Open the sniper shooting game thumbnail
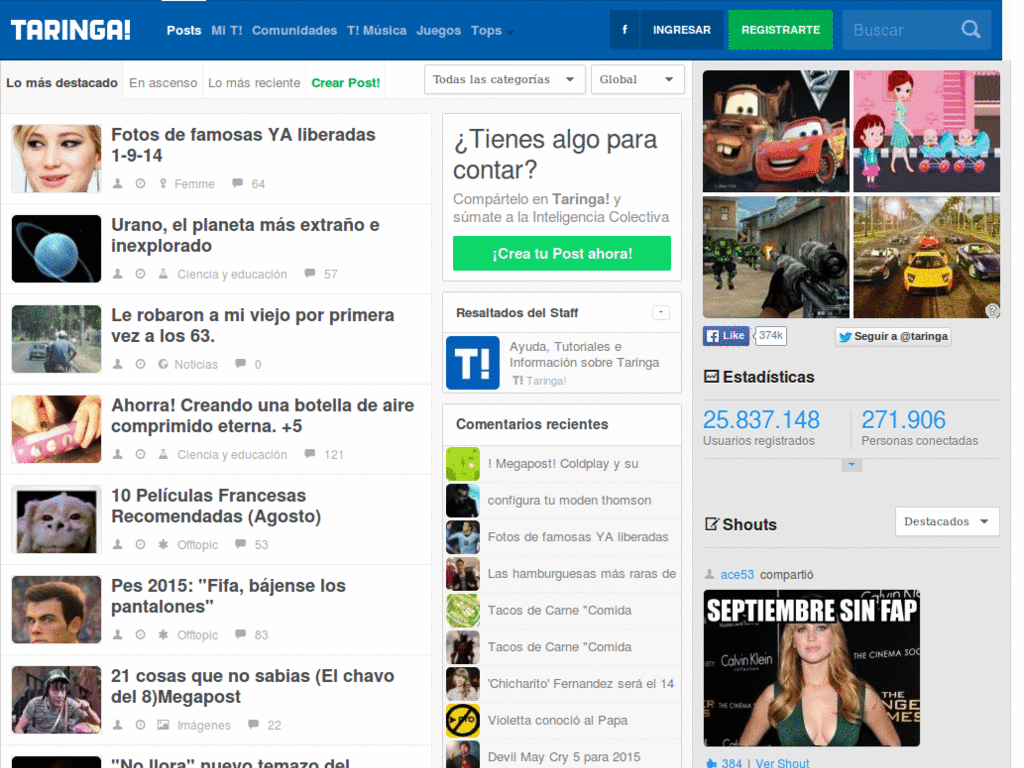1024x768 pixels. tap(776, 257)
